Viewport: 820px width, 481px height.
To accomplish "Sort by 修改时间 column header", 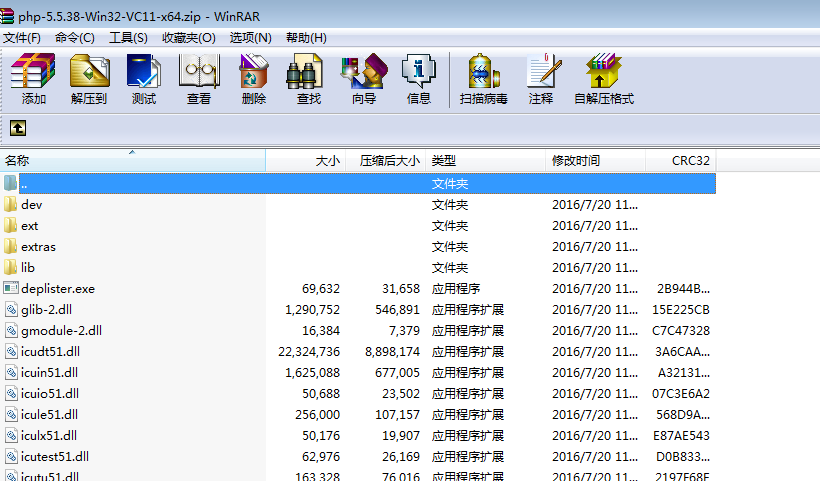I will tap(596, 161).
